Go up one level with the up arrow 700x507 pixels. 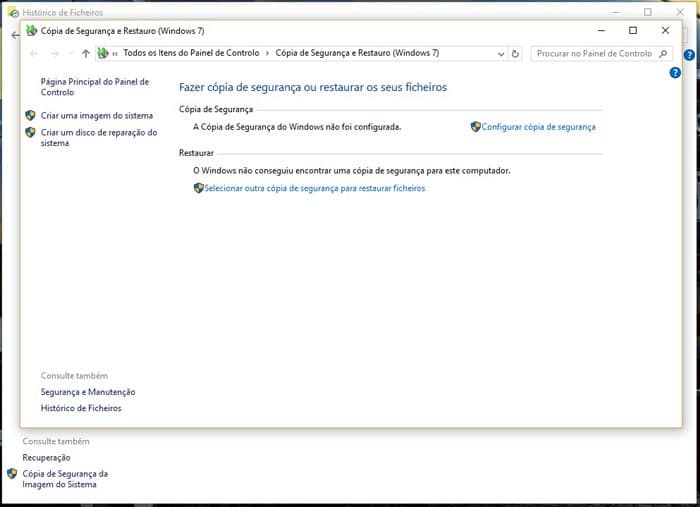[x=86, y=54]
